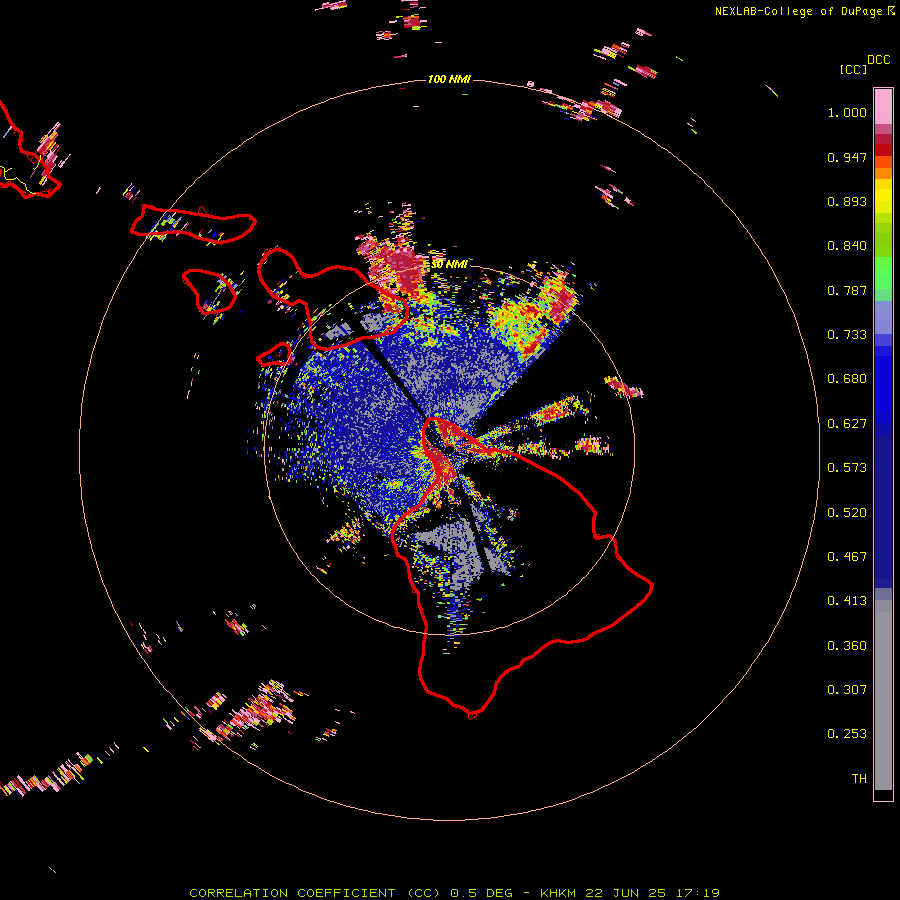Viewport: 900px width, 900px height.
Task: Click the [CC] label above the color scale
Action: click(x=853, y=69)
